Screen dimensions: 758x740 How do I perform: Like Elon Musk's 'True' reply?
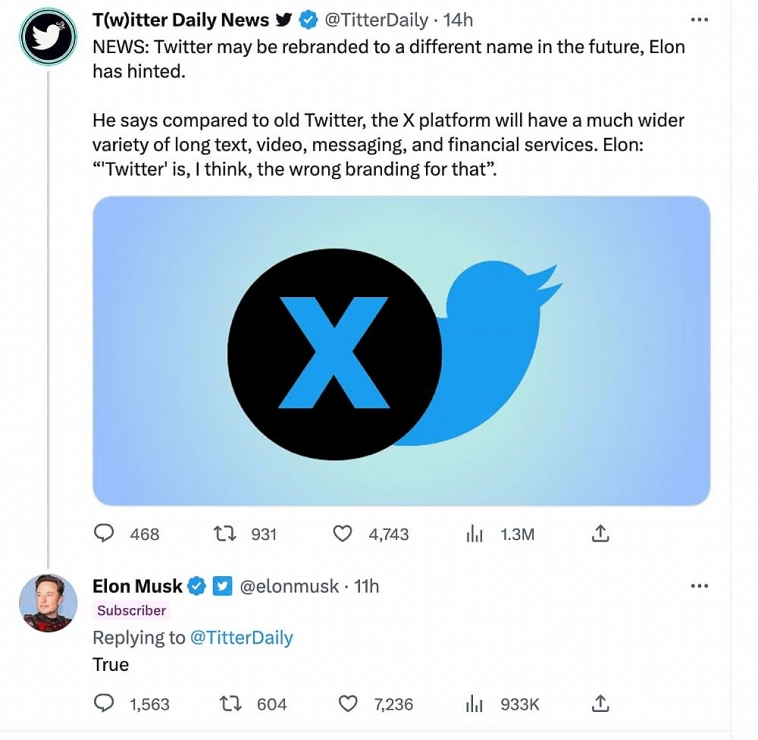pos(348,704)
